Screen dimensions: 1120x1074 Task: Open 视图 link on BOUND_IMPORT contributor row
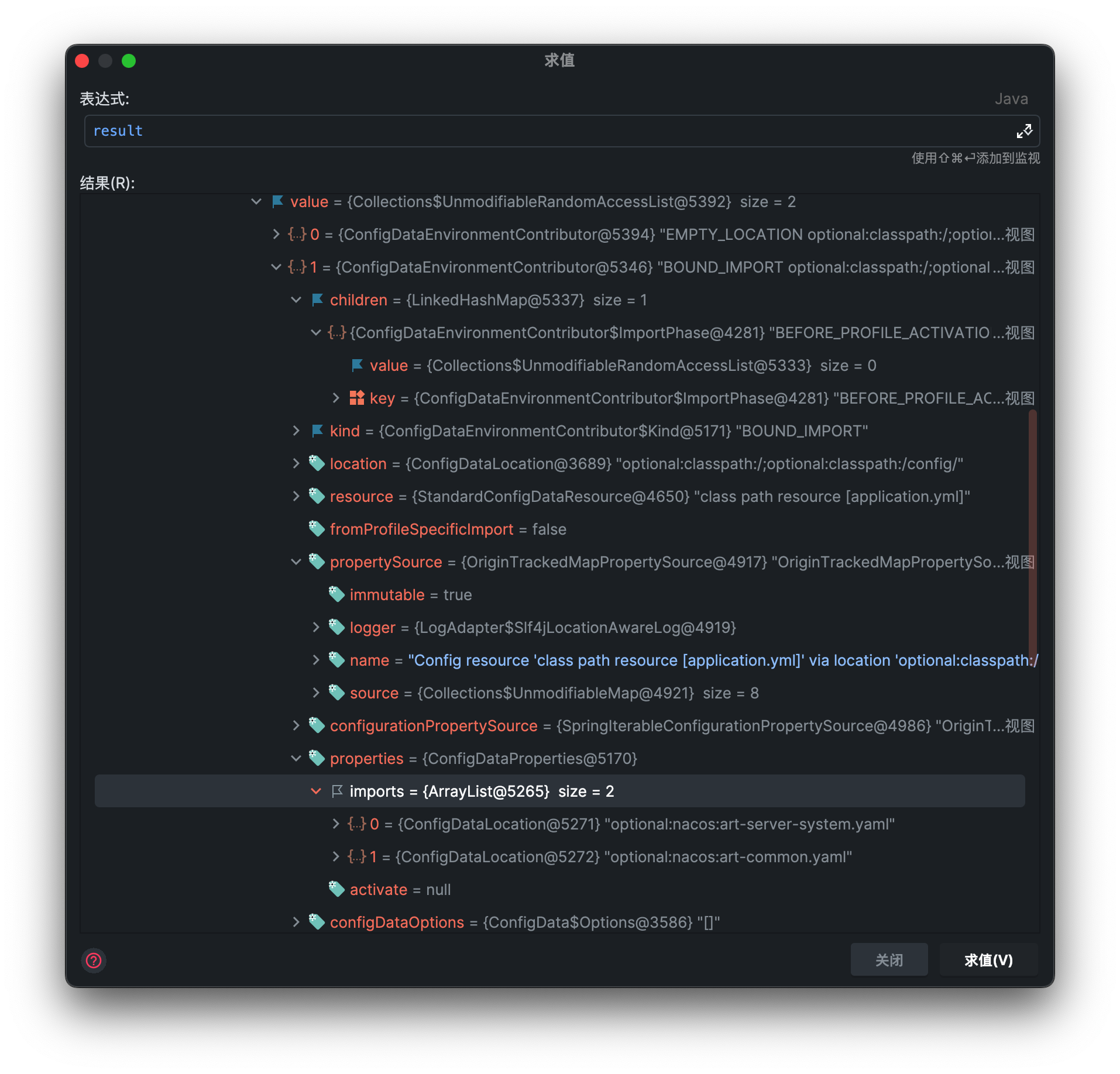pos(1019,267)
